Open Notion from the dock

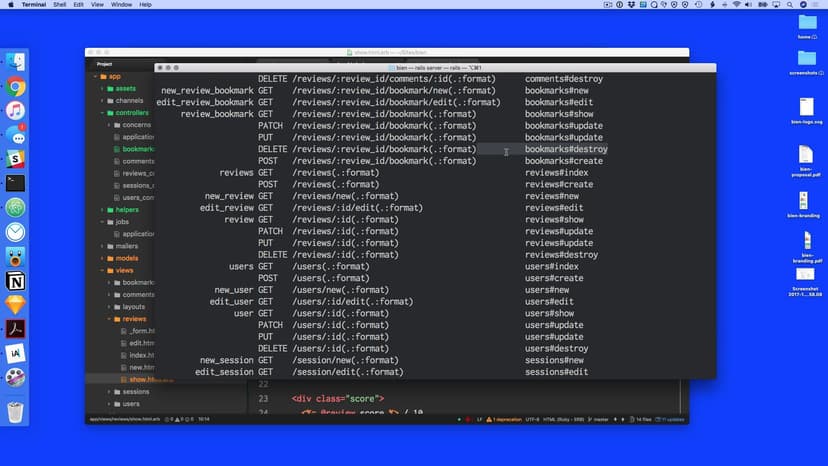[15, 280]
